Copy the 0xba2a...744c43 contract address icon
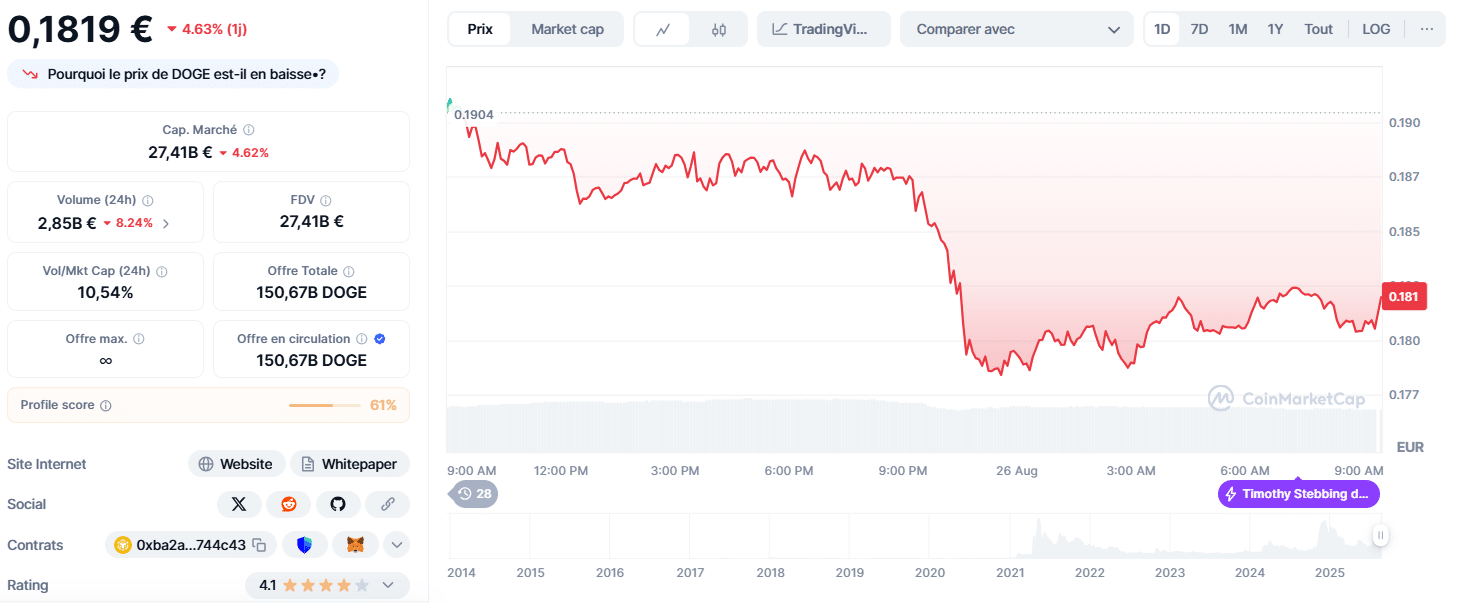The height and width of the screenshot is (603, 1461). point(260,544)
